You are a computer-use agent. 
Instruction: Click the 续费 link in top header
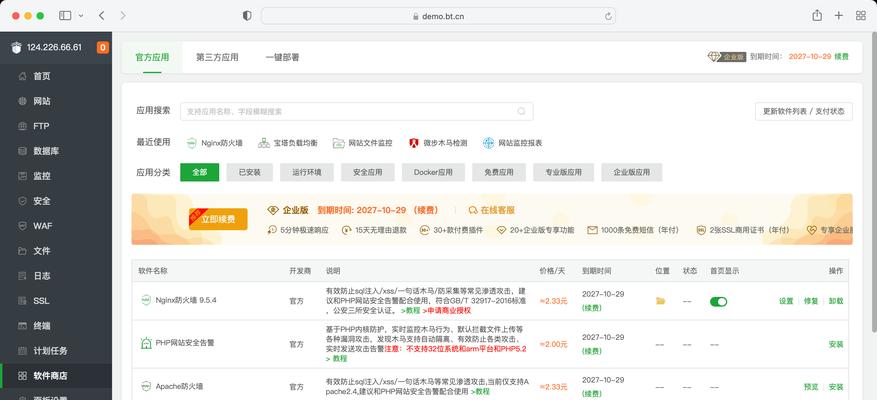click(x=841, y=57)
